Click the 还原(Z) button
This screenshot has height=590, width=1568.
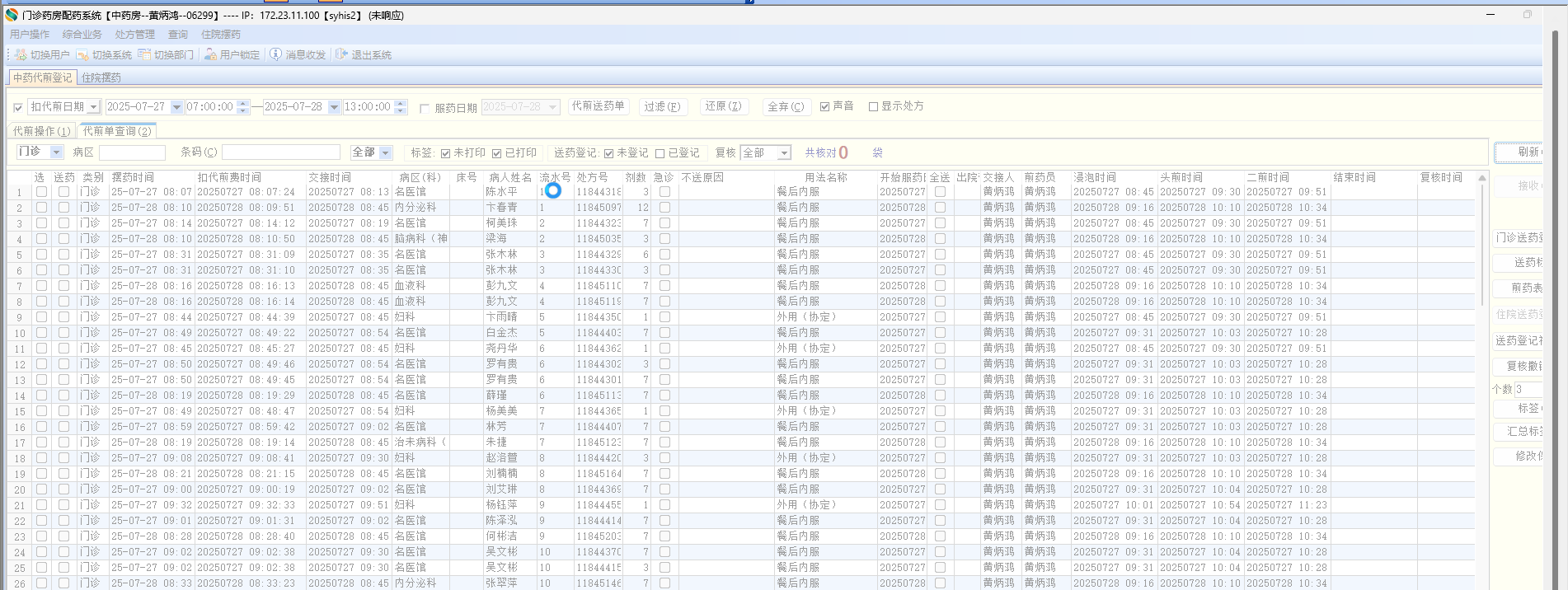[x=724, y=106]
